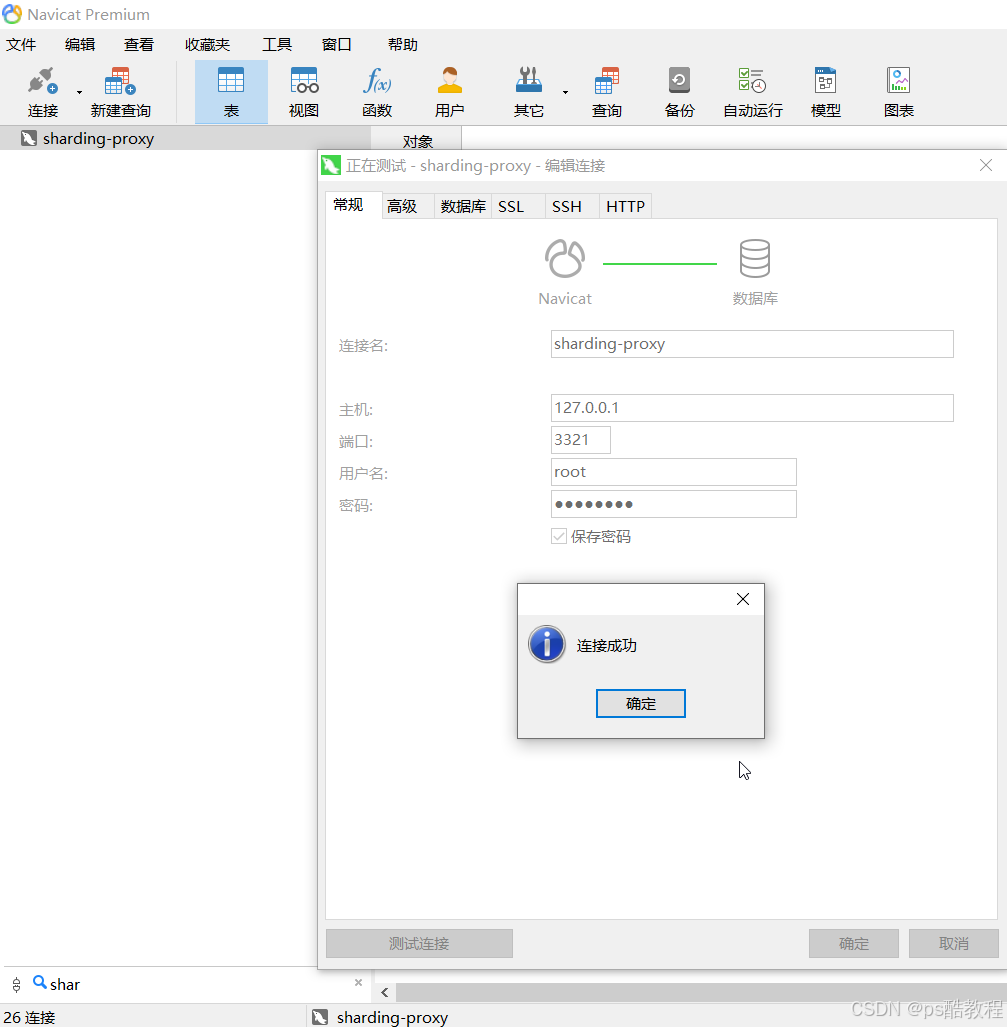
Task: Close the connection success message box
Action: tap(743, 599)
